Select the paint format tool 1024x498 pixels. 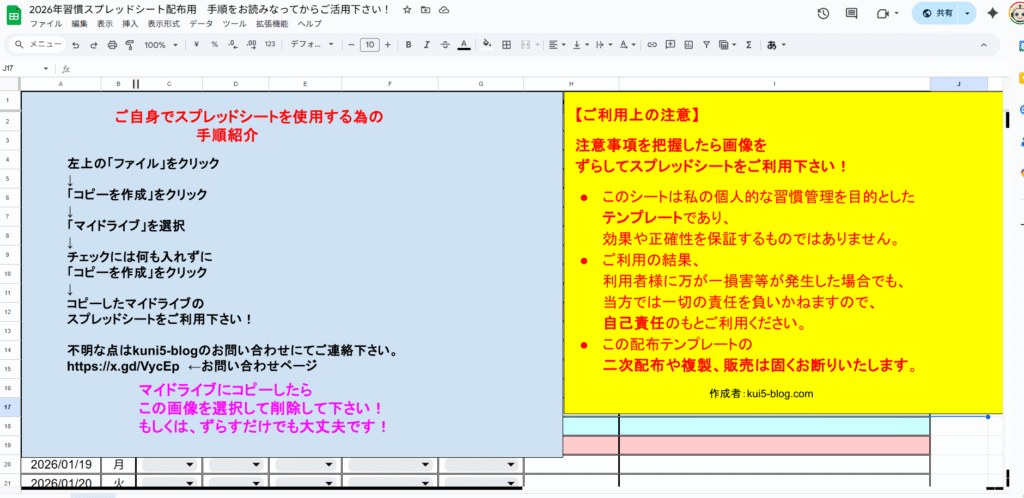coord(128,45)
